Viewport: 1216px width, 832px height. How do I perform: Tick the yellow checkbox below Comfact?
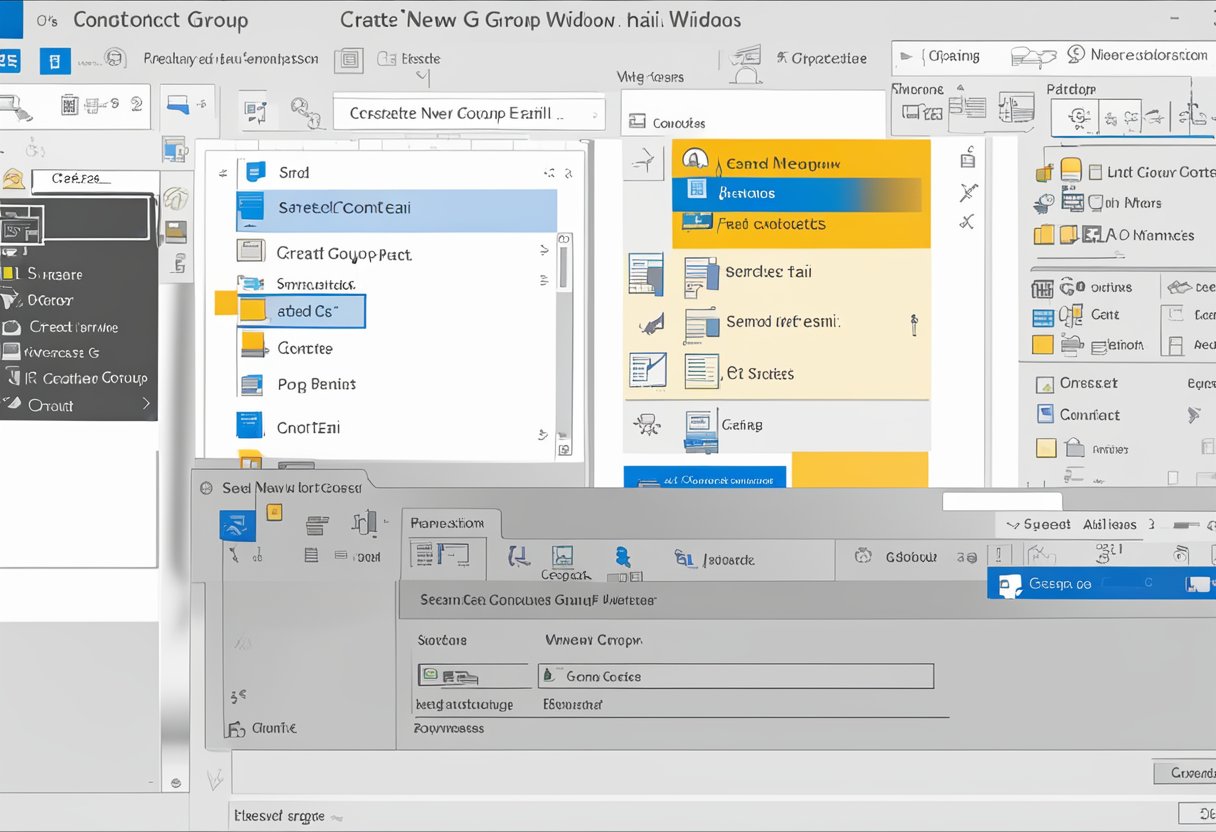click(x=1046, y=447)
